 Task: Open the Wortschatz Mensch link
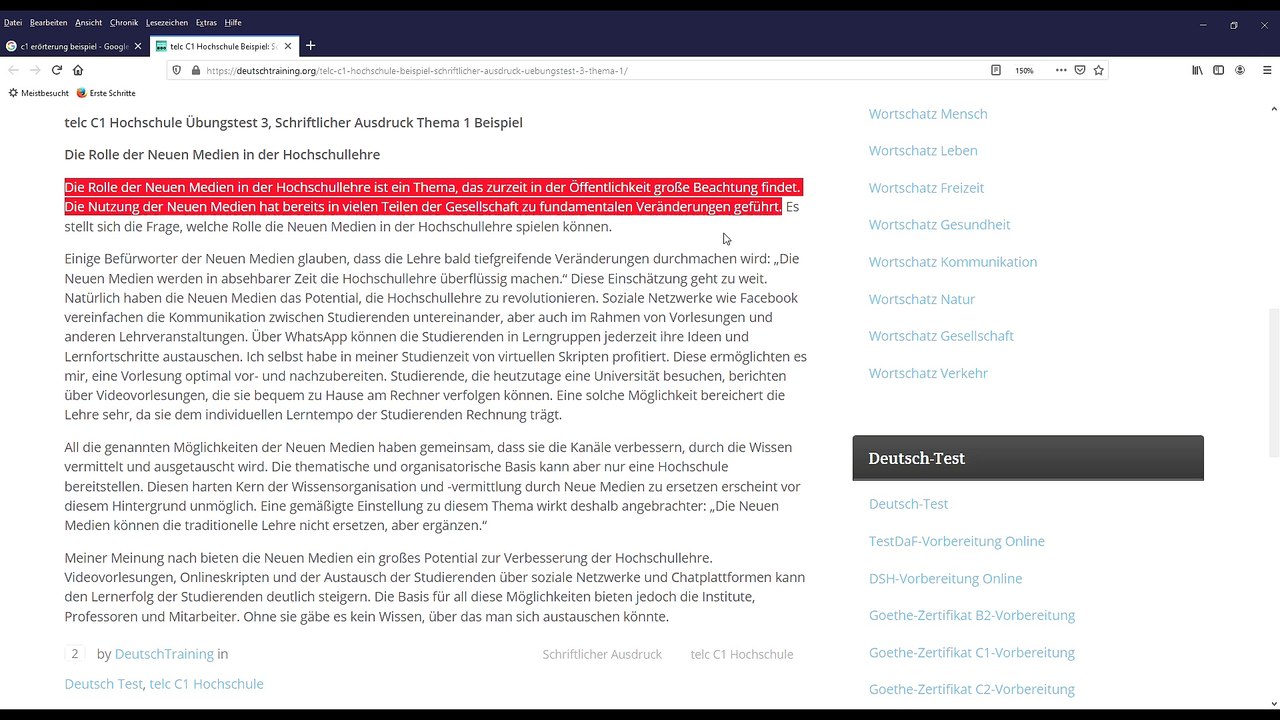[928, 114]
